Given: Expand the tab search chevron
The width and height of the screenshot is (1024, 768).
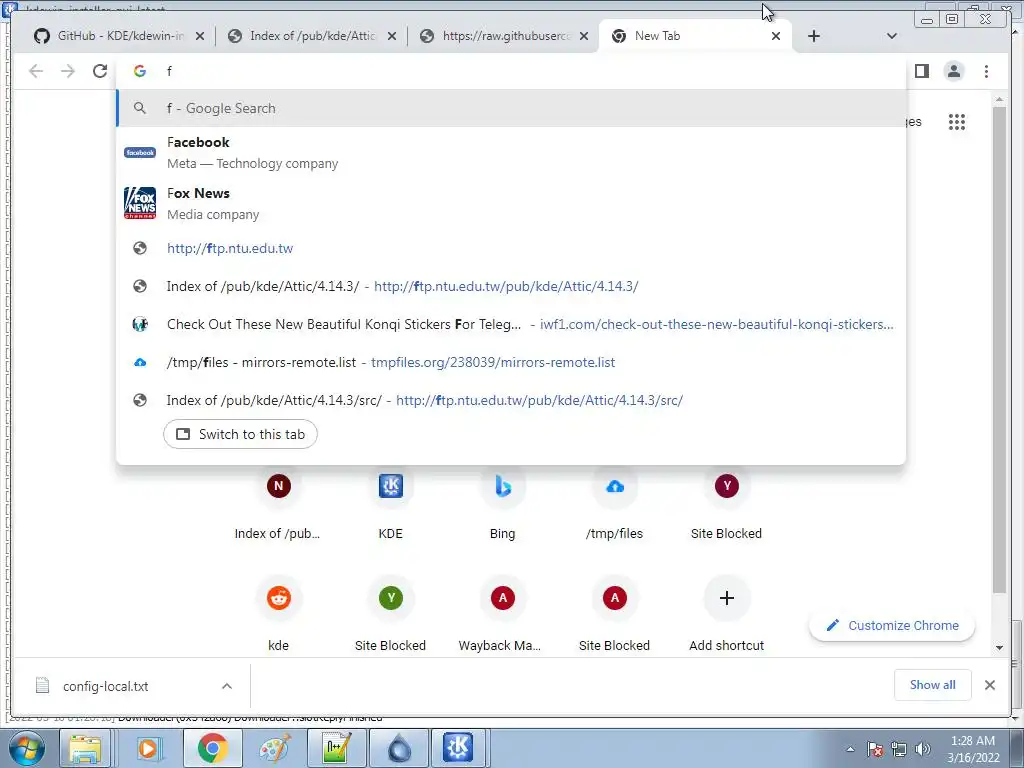Looking at the screenshot, I should 891,36.
